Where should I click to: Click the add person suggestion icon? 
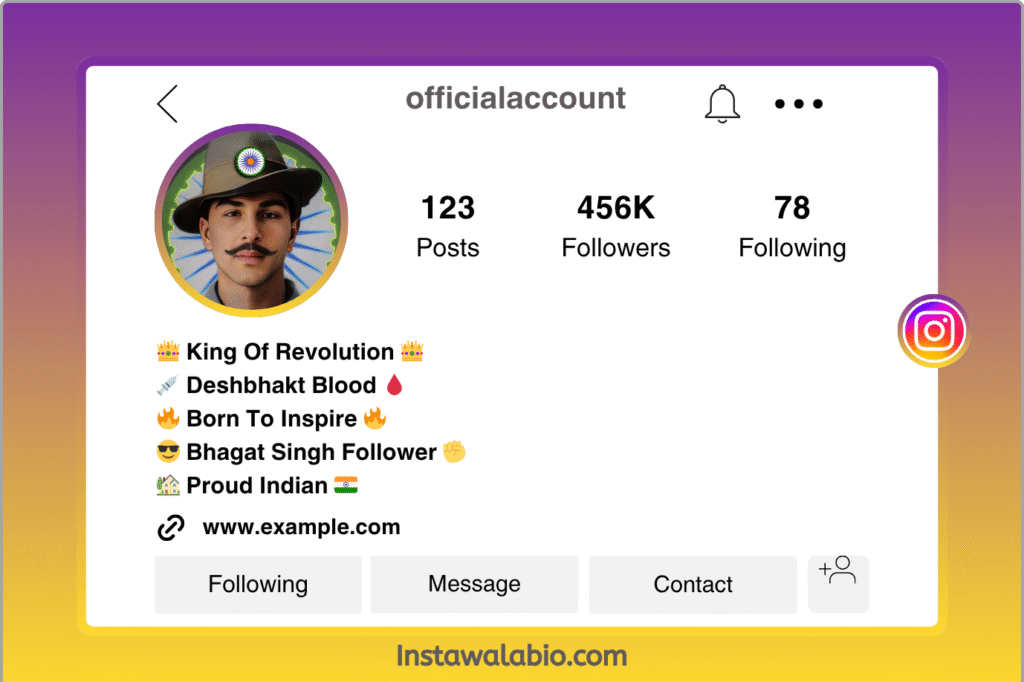(x=838, y=582)
